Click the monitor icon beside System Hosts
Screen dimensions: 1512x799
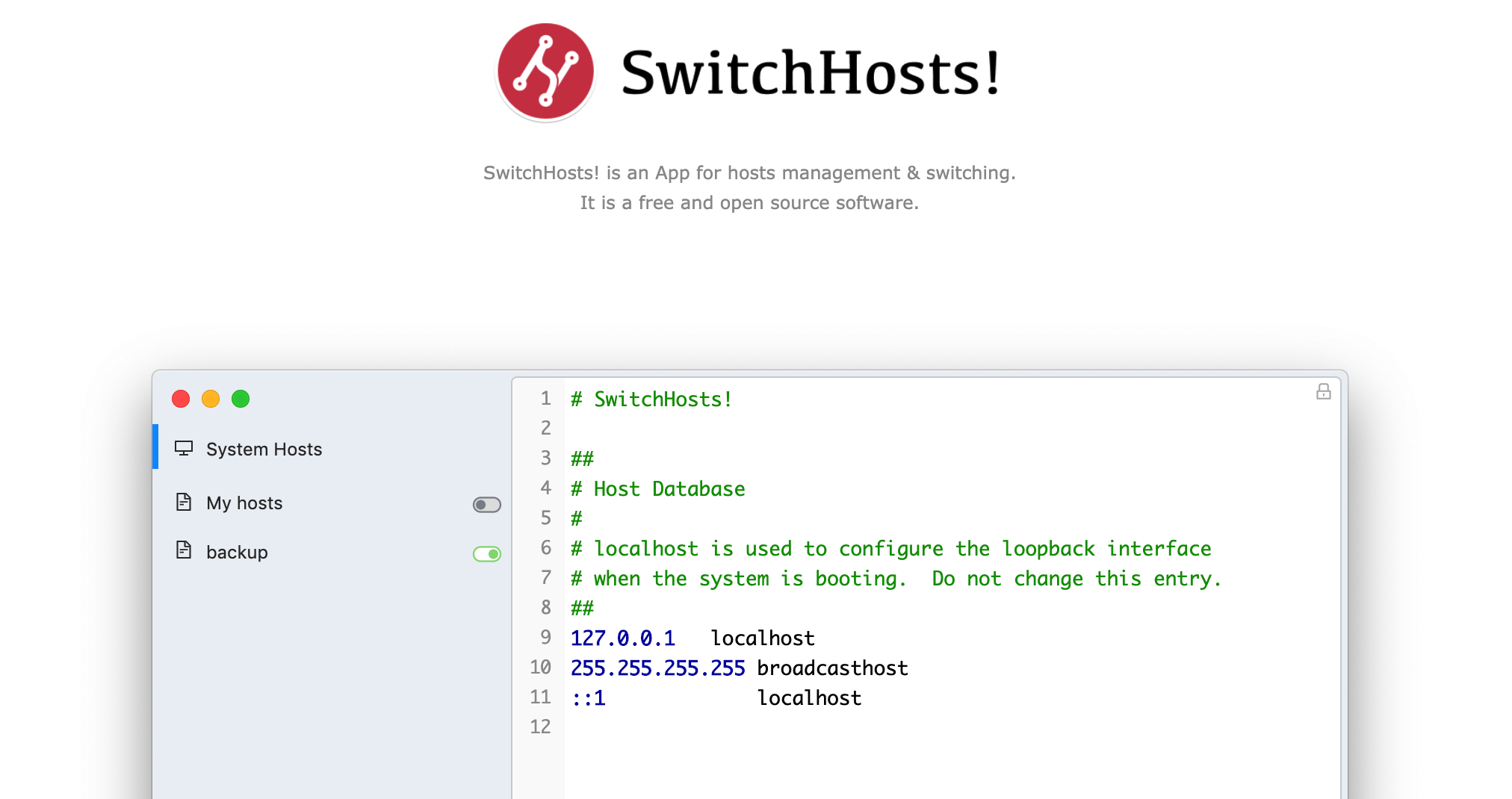(184, 448)
